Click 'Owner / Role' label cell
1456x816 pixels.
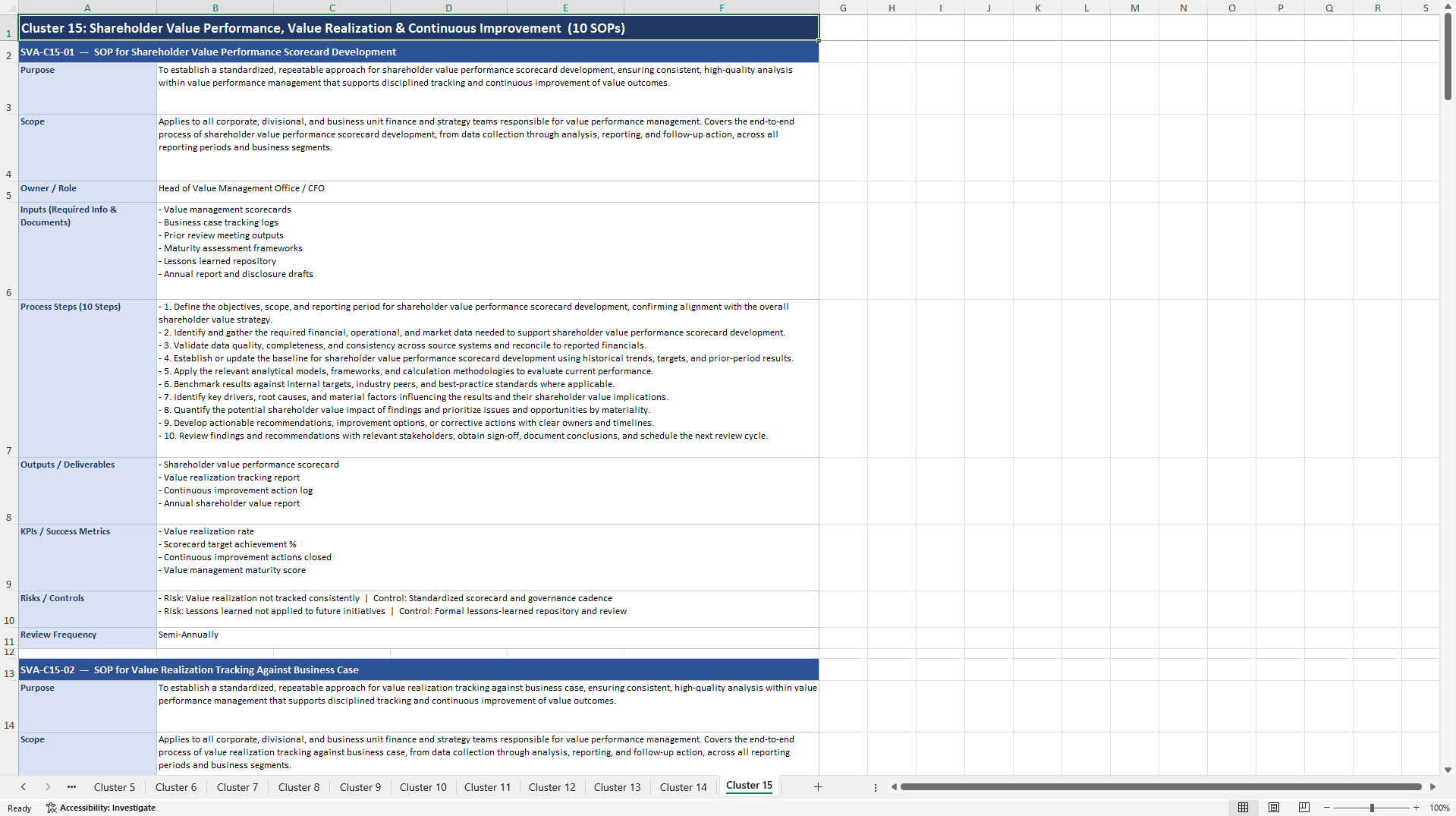point(87,191)
